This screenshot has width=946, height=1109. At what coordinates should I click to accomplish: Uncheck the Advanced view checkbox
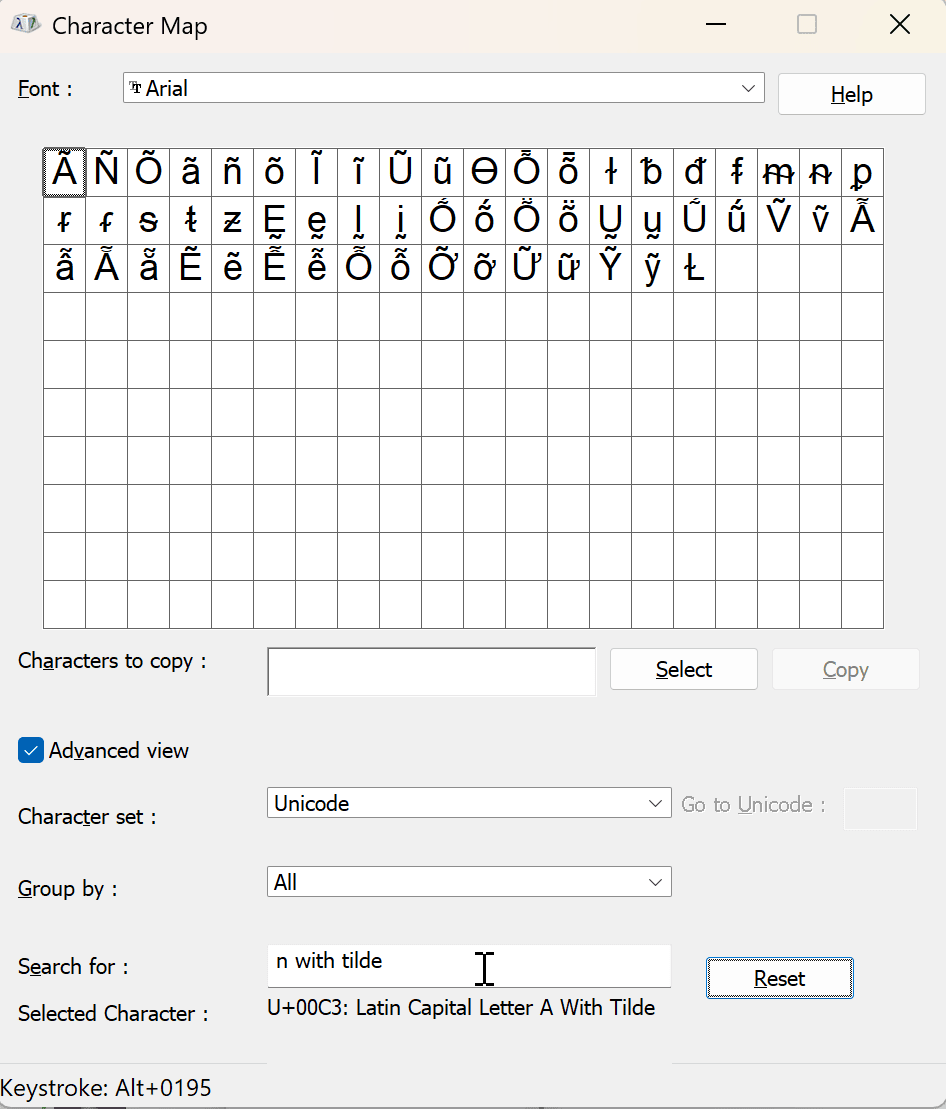pos(30,750)
